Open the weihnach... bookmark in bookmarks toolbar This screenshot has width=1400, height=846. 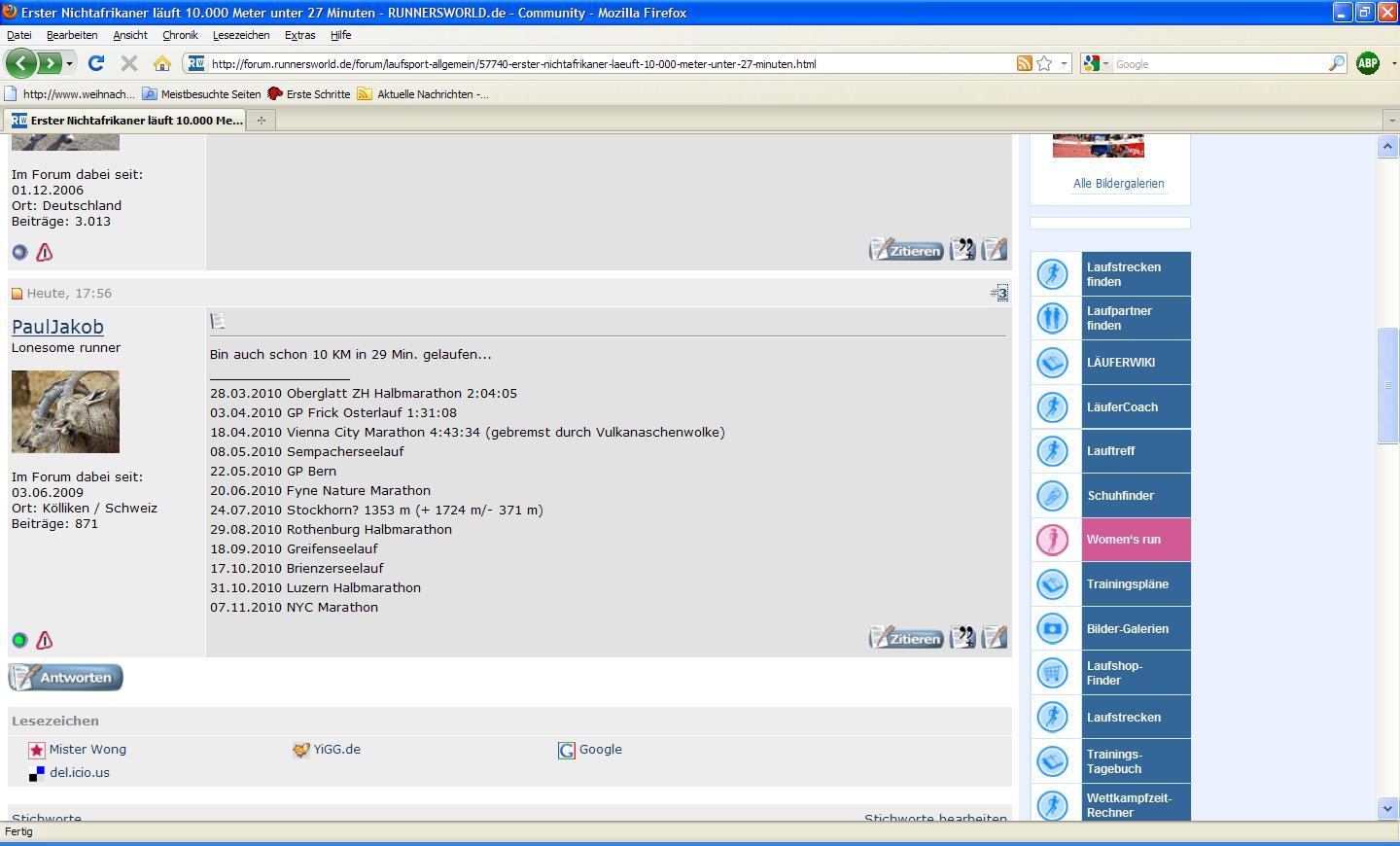pyautogui.click(x=69, y=94)
